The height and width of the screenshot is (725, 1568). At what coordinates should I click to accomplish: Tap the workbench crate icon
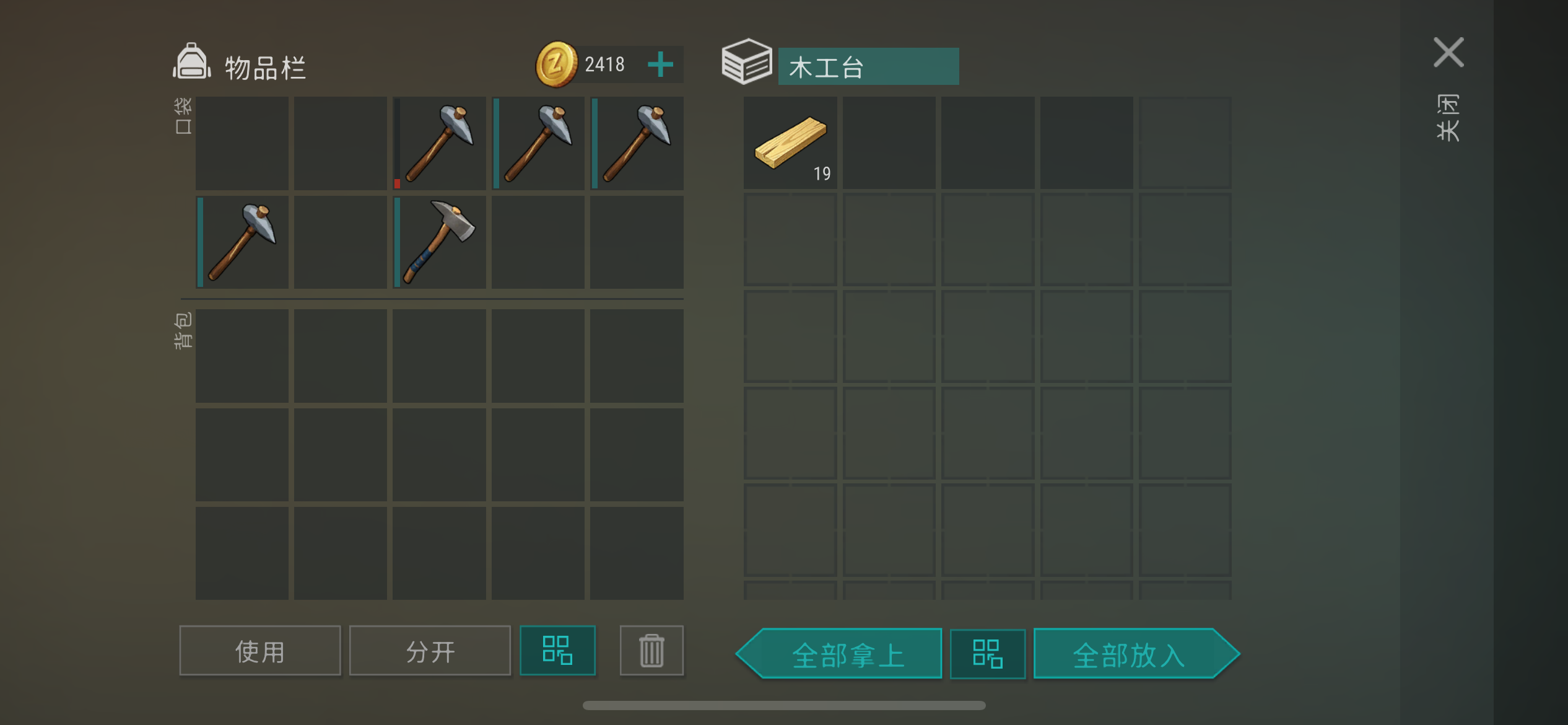coord(747,61)
